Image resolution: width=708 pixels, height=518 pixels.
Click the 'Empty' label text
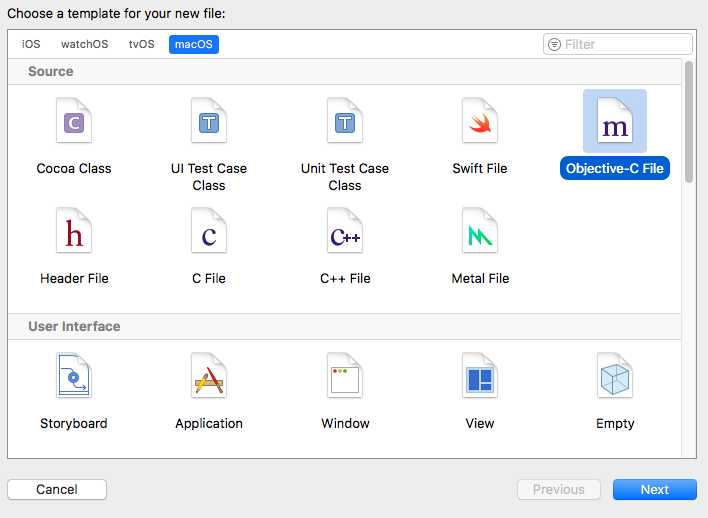615,424
